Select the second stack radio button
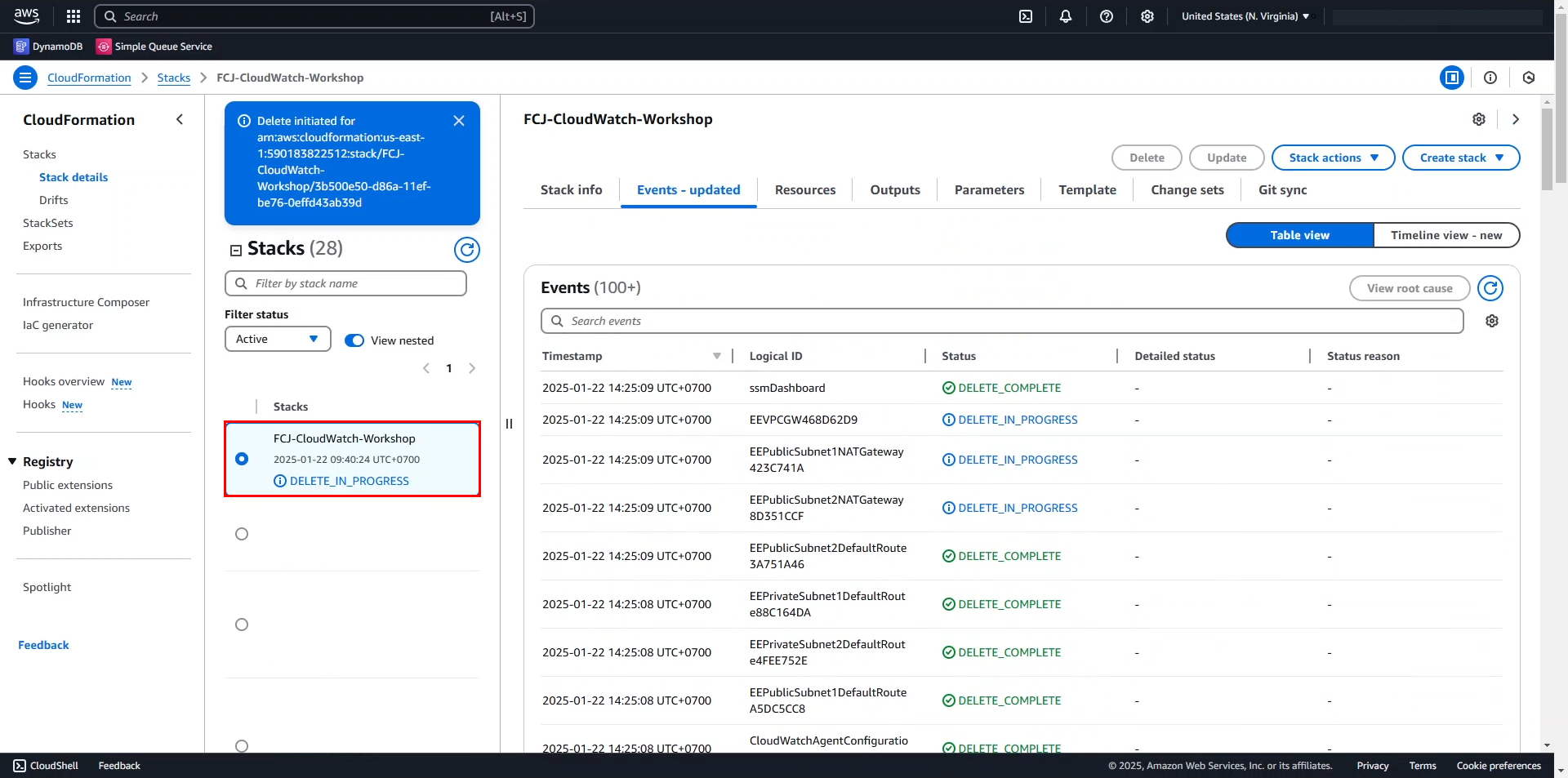 point(242,534)
